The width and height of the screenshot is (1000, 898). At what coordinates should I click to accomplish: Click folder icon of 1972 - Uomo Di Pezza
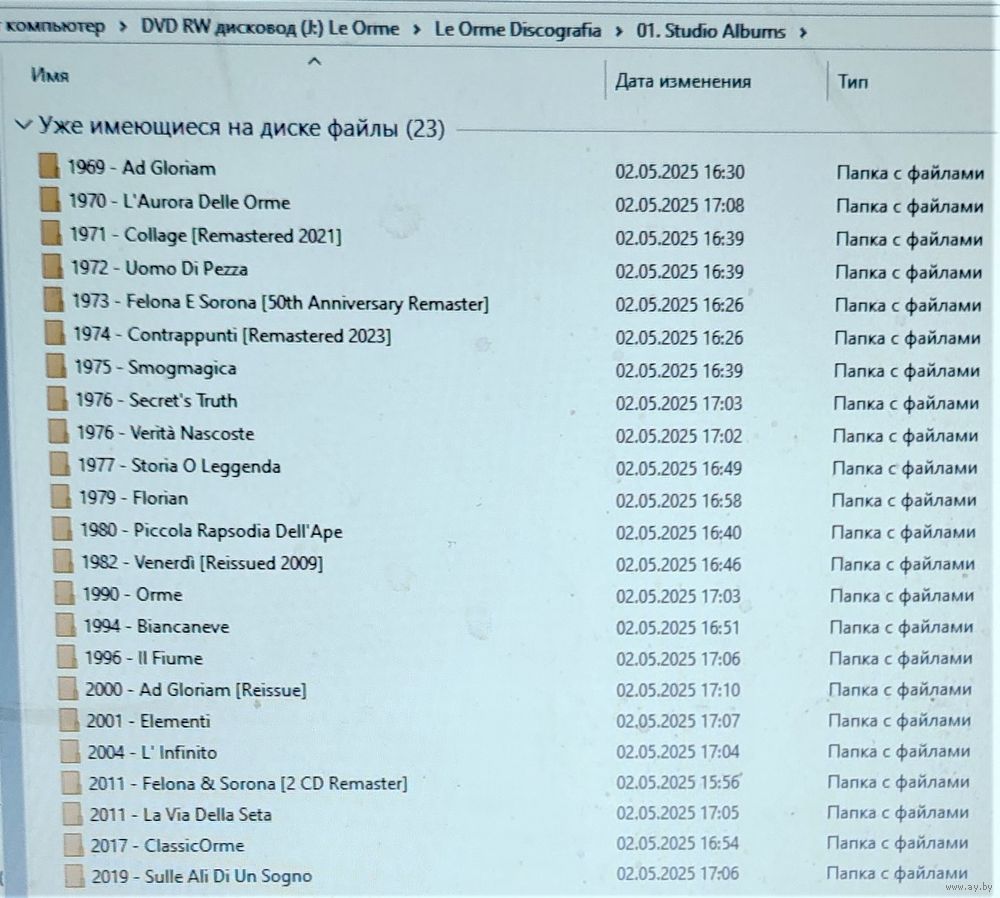point(52,266)
